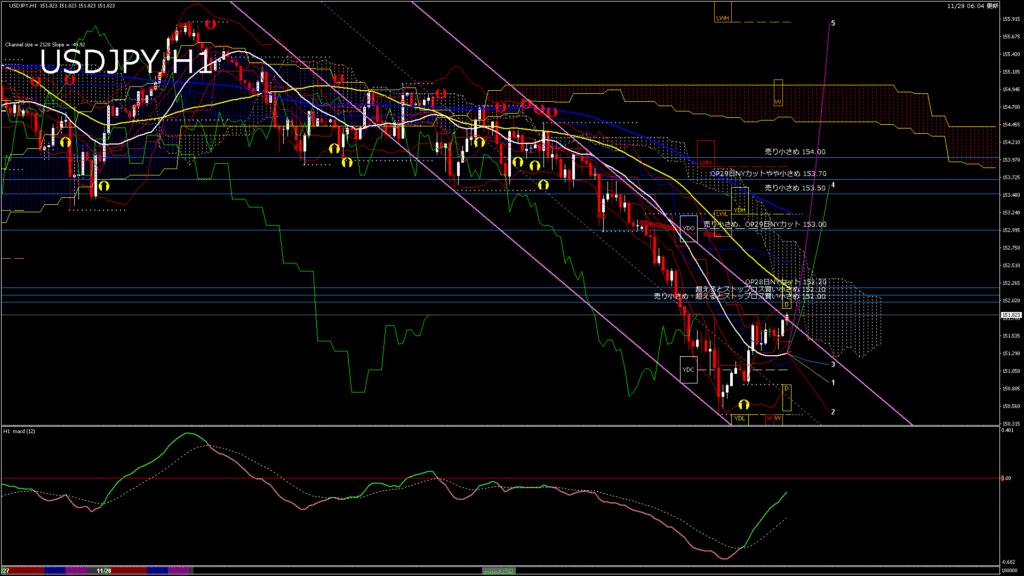Click the white YDO box marker
This screenshot has width=1024, height=576.
(688, 229)
